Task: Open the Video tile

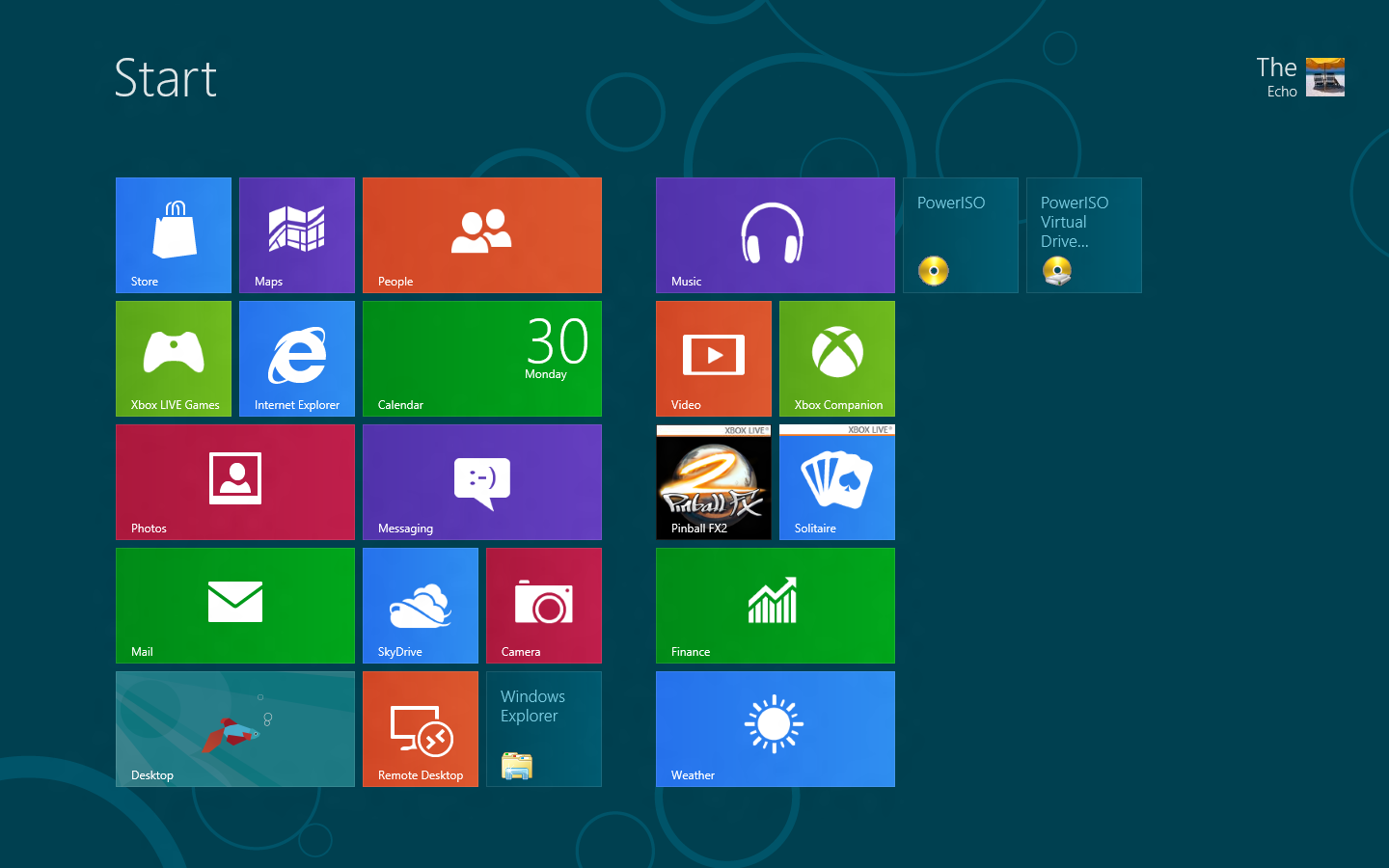Action: click(714, 359)
